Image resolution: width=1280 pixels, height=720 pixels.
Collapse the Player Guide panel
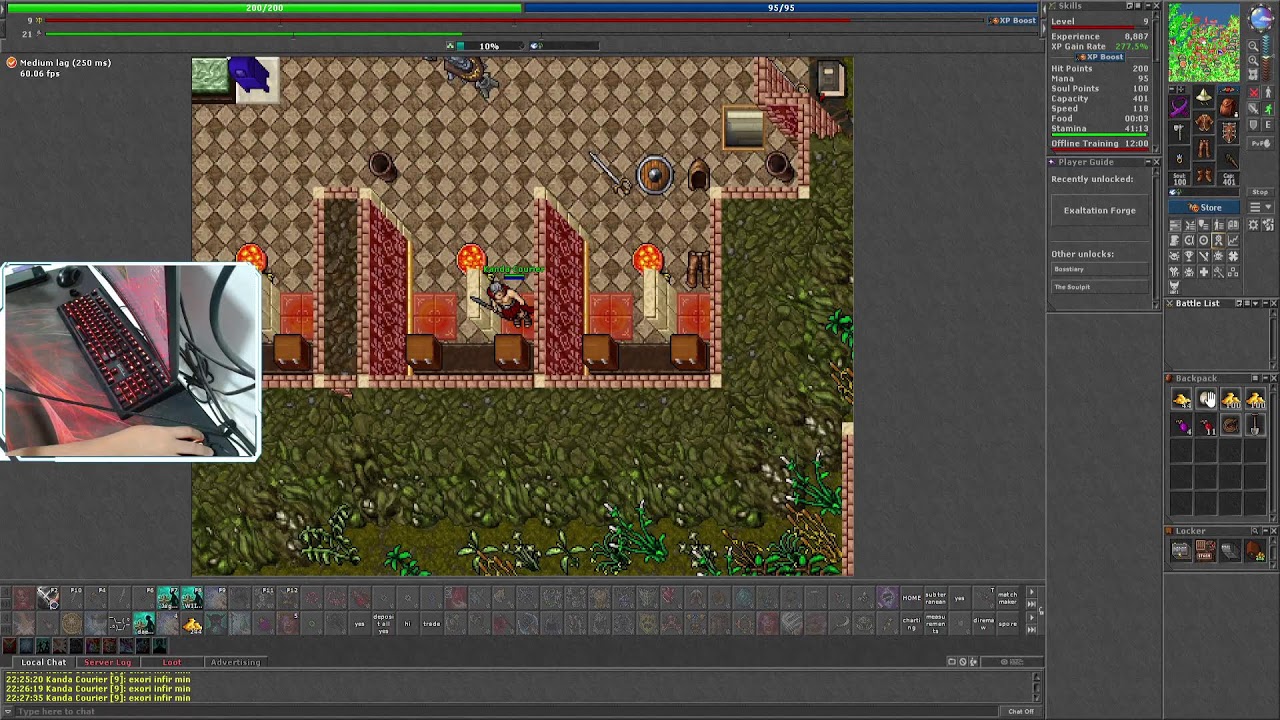click(1148, 162)
